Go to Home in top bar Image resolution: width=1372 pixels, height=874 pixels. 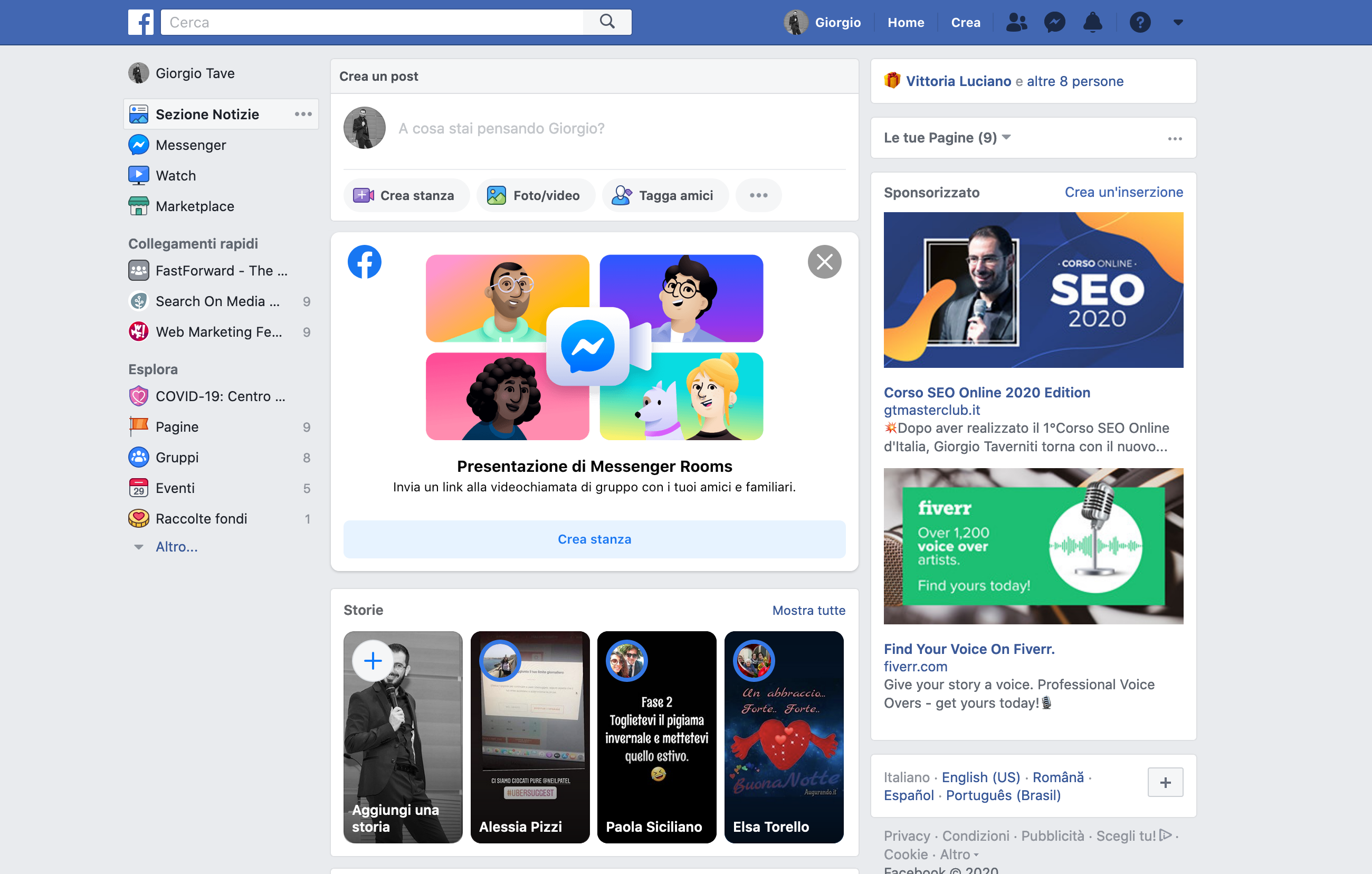(906, 22)
